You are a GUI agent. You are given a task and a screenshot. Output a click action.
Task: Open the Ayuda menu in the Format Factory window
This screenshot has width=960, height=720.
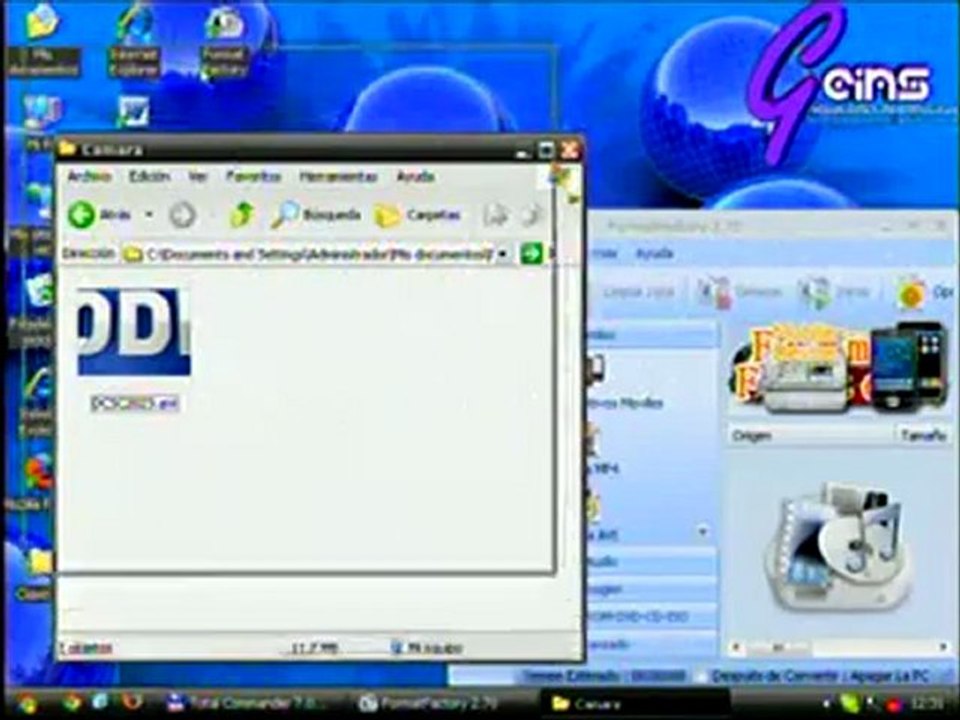[654, 253]
